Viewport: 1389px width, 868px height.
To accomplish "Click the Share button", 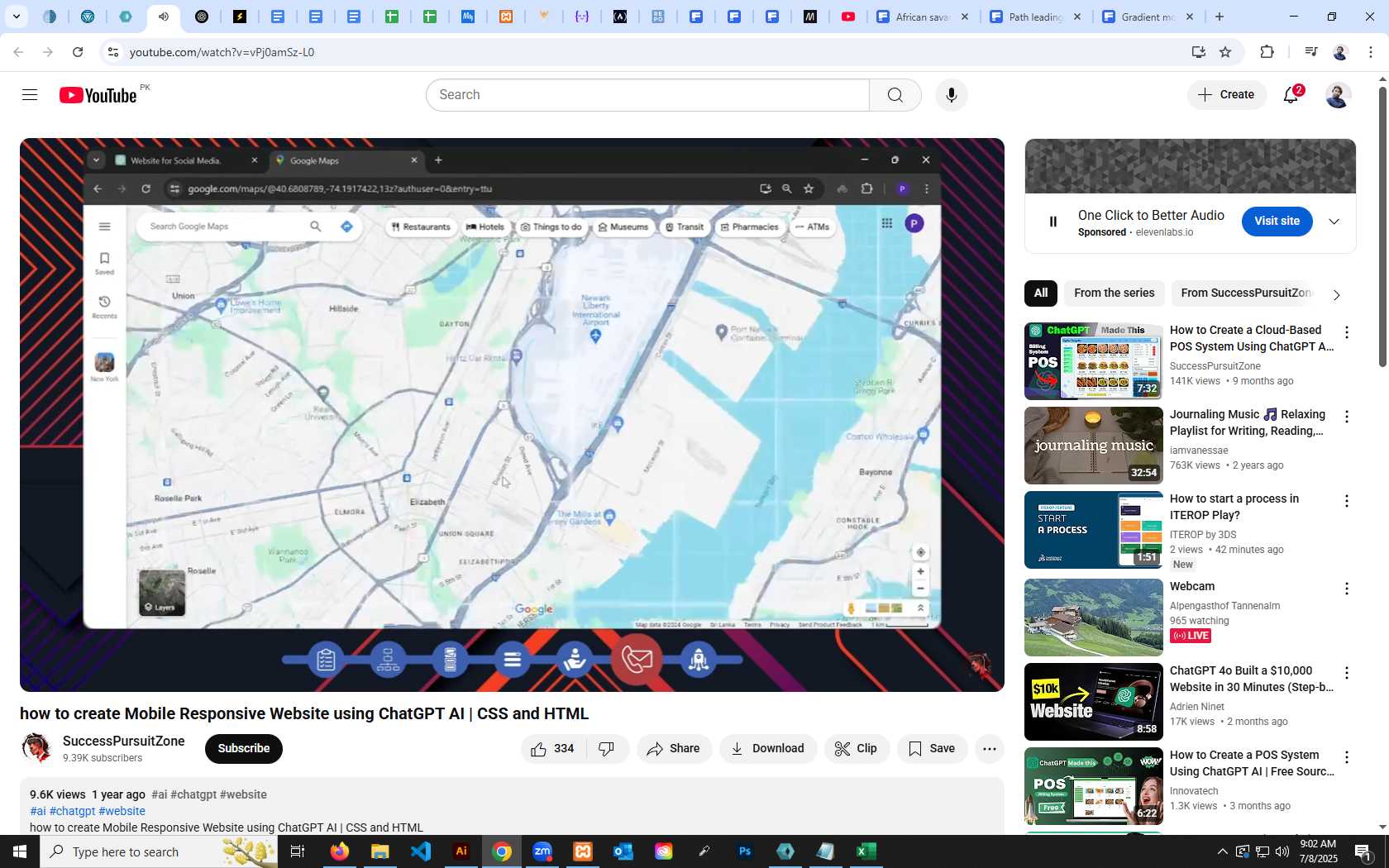I will coord(674,749).
